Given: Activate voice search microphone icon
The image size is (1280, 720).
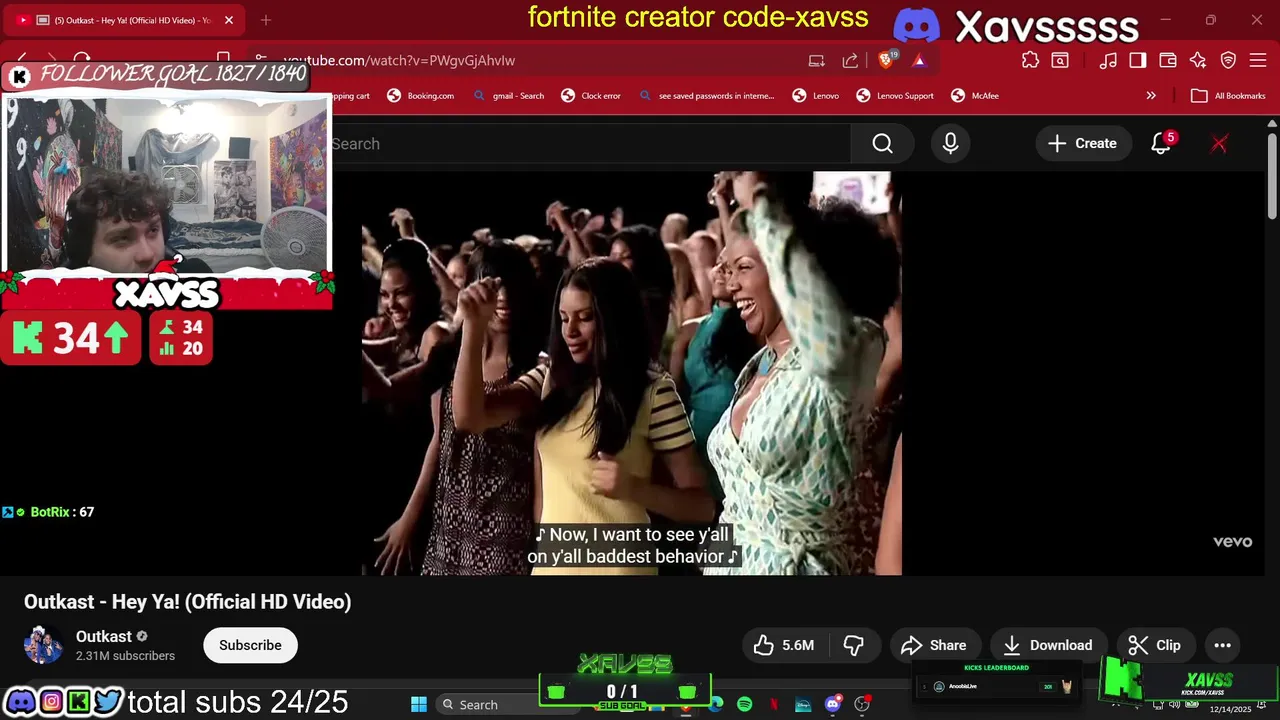Looking at the screenshot, I should (950, 144).
